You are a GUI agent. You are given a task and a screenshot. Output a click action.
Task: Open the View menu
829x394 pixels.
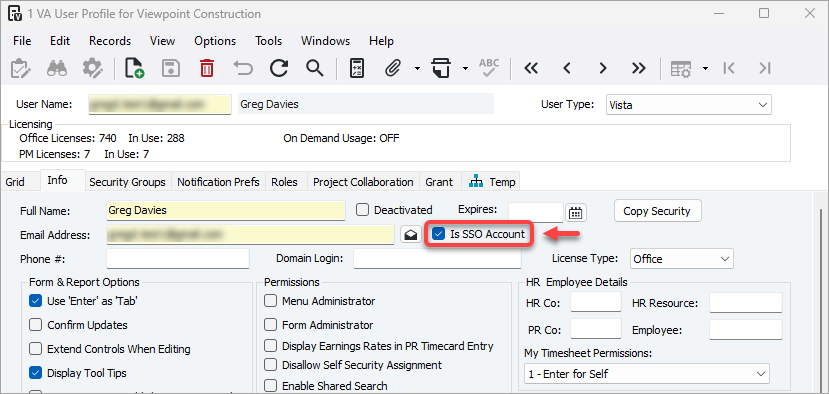pyautogui.click(x=162, y=41)
